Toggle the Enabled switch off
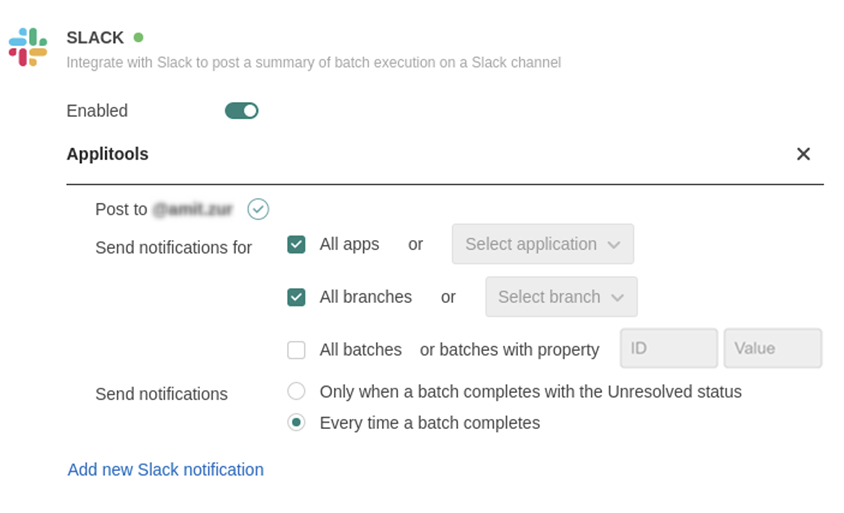 tap(242, 111)
